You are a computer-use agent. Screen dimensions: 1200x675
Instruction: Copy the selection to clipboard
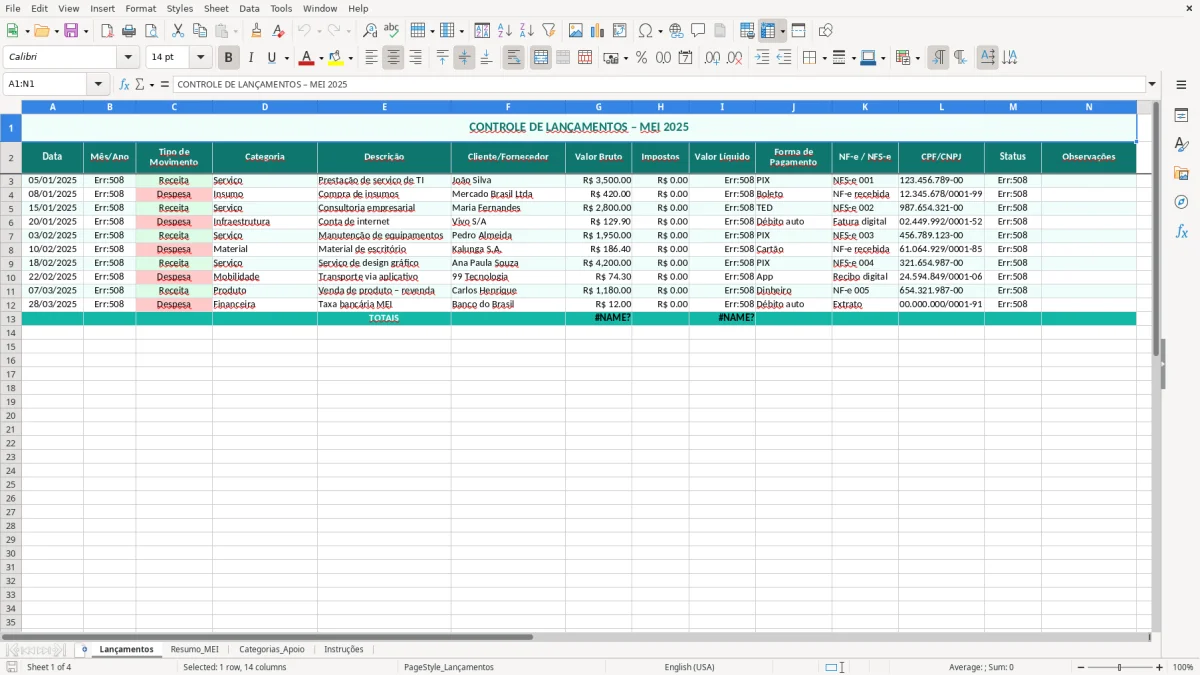(200, 31)
